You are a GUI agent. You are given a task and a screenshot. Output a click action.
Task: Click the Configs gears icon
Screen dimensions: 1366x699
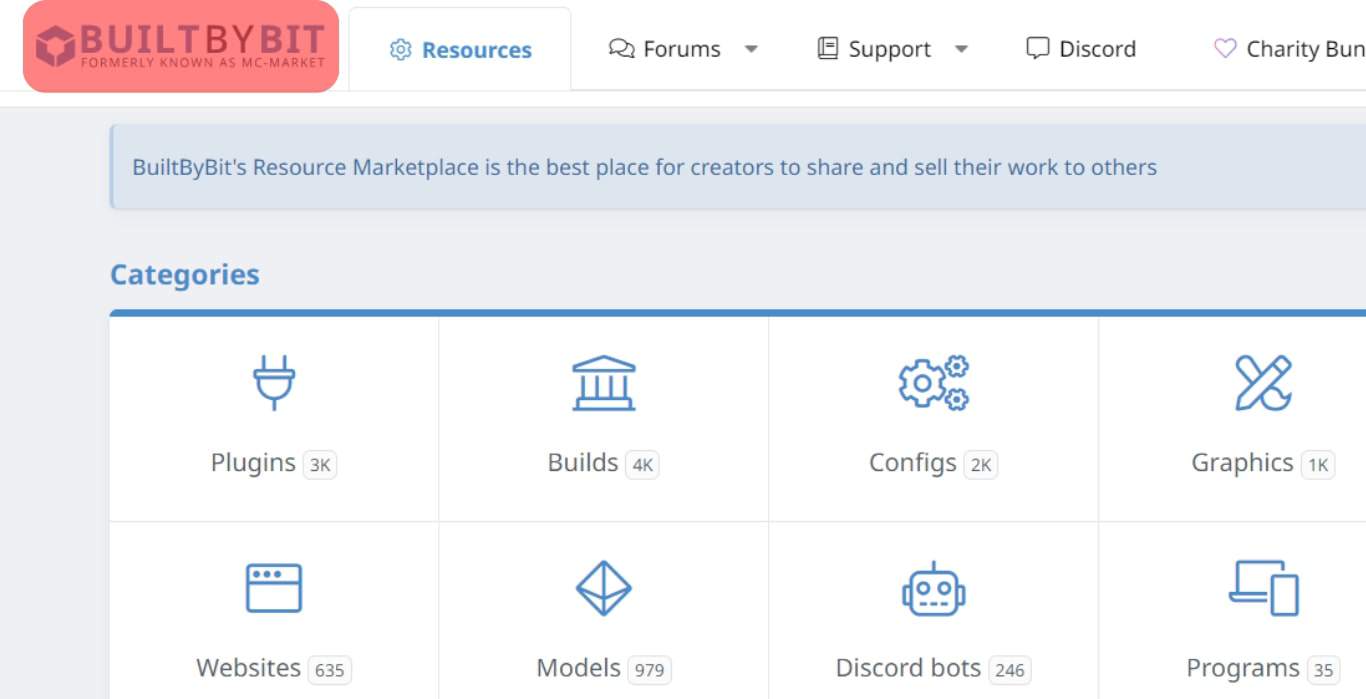pos(932,383)
